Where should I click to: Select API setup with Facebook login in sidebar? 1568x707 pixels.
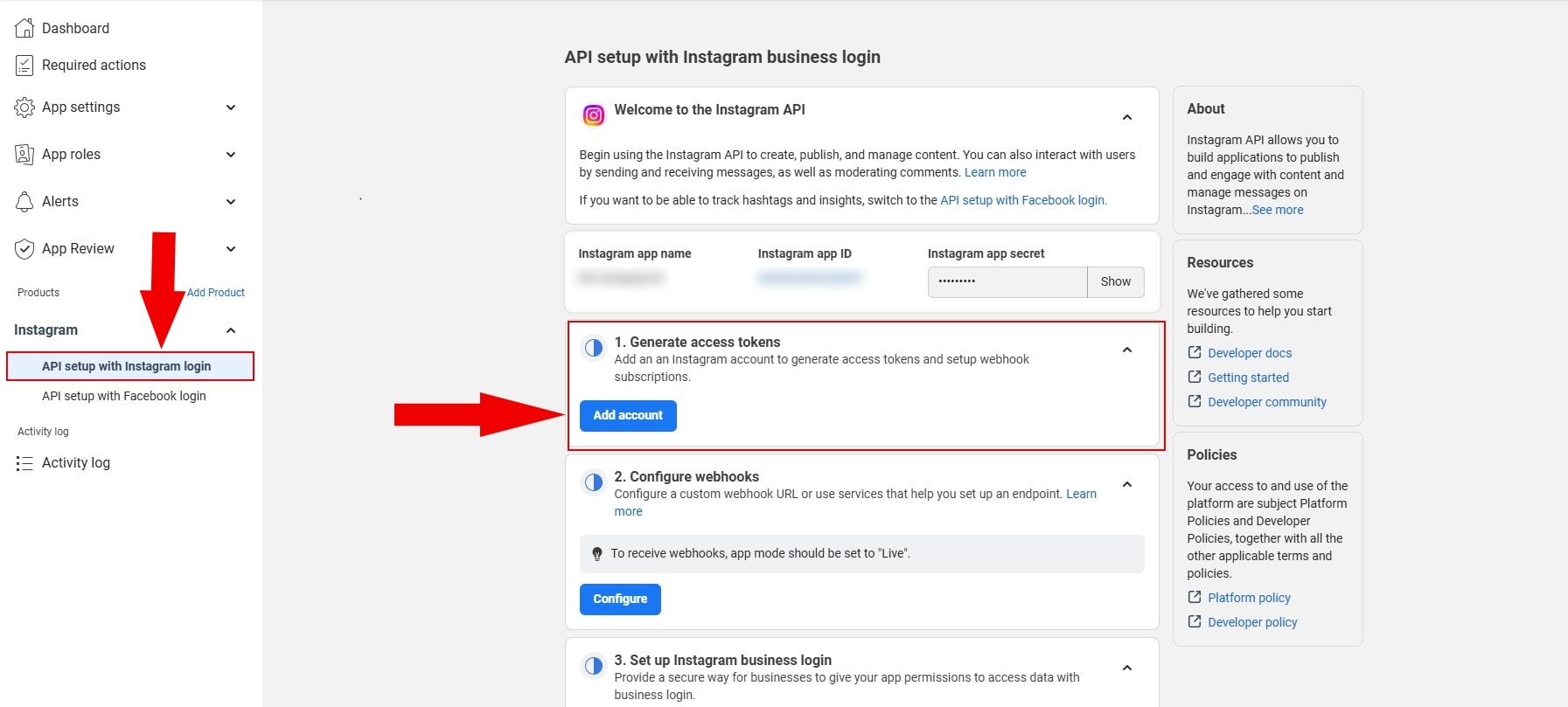[x=124, y=396]
